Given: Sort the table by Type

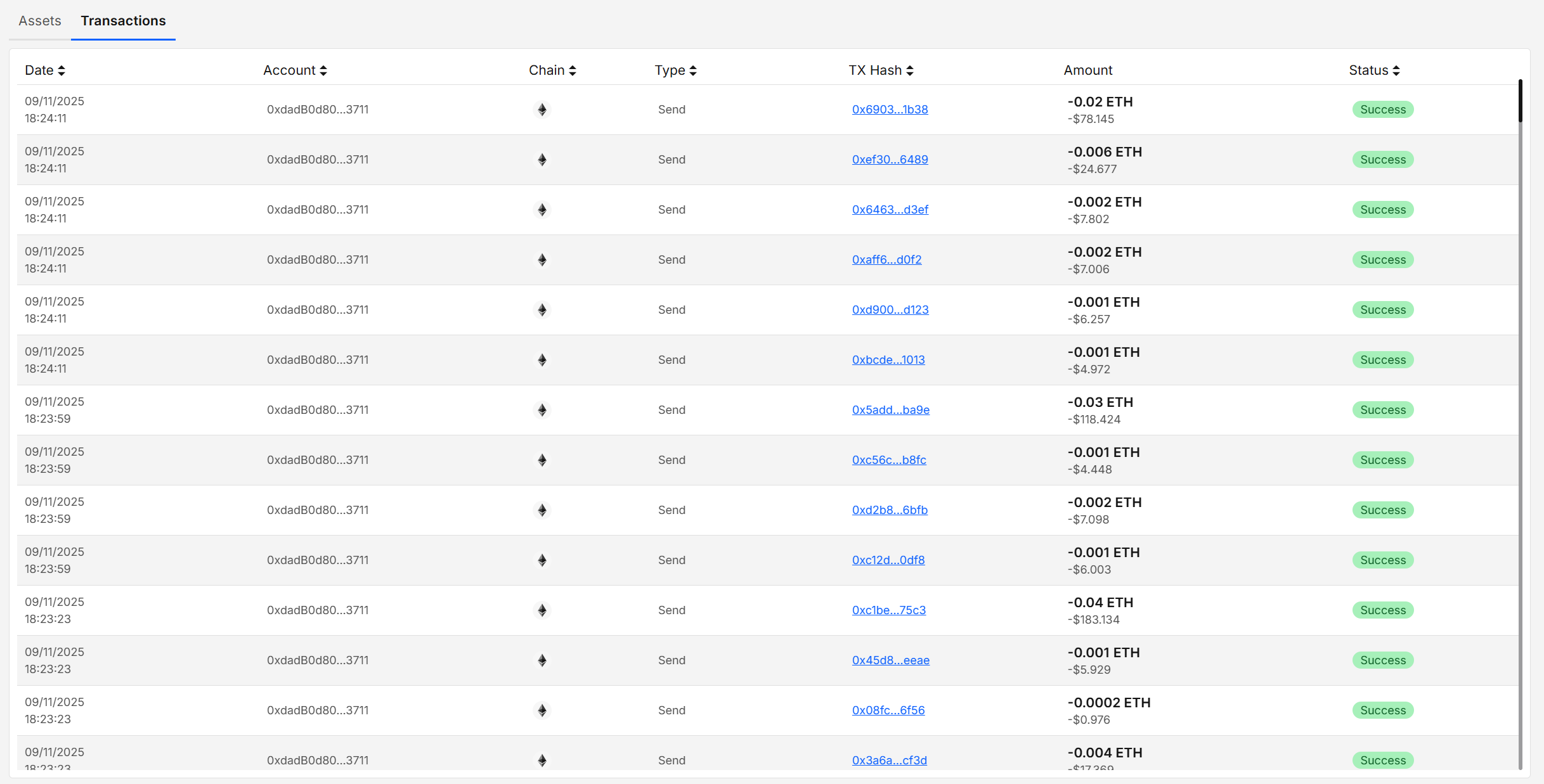Looking at the screenshot, I should click(675, 70).
